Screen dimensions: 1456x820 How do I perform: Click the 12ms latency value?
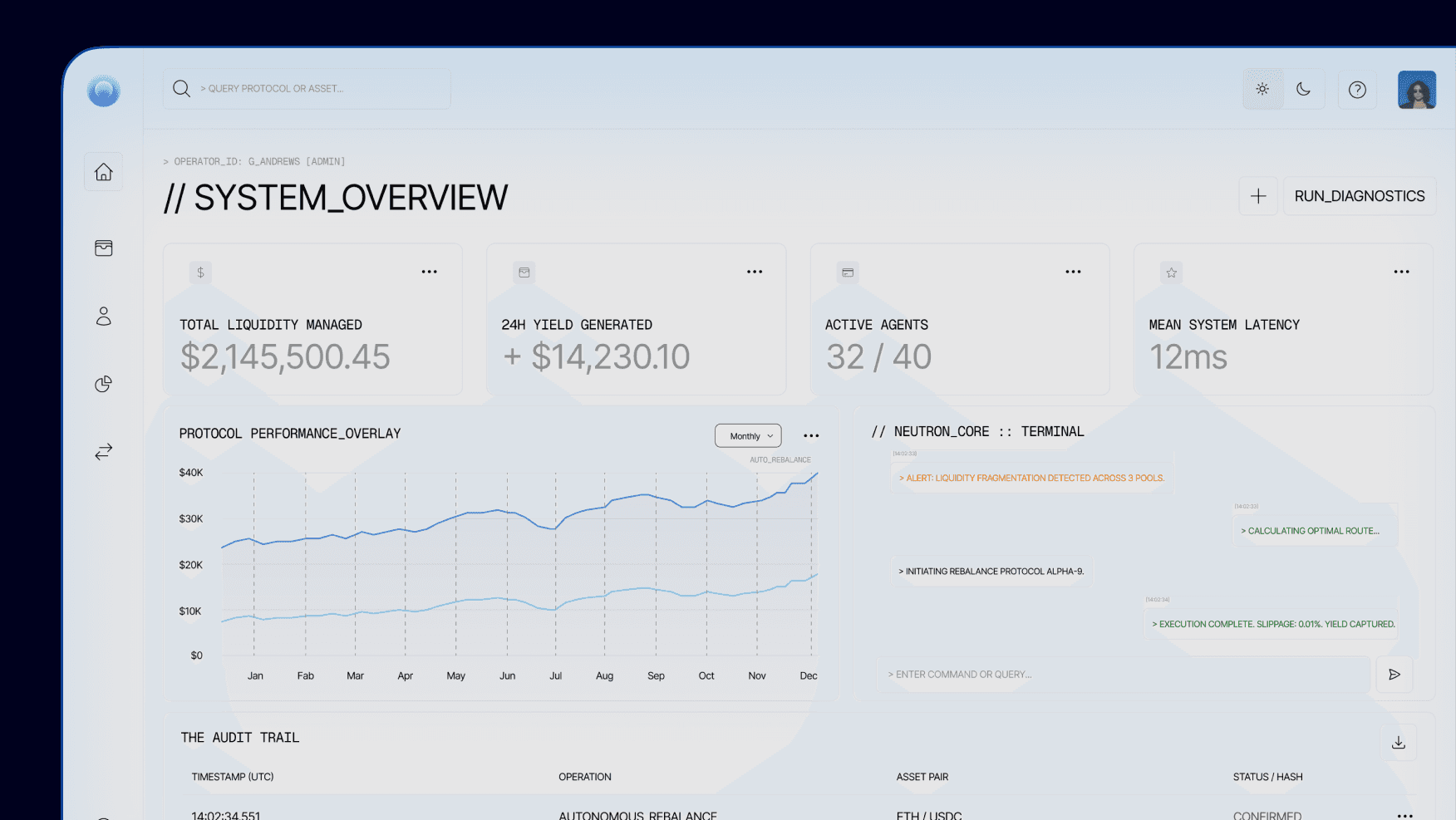[x=1188, y=357]
